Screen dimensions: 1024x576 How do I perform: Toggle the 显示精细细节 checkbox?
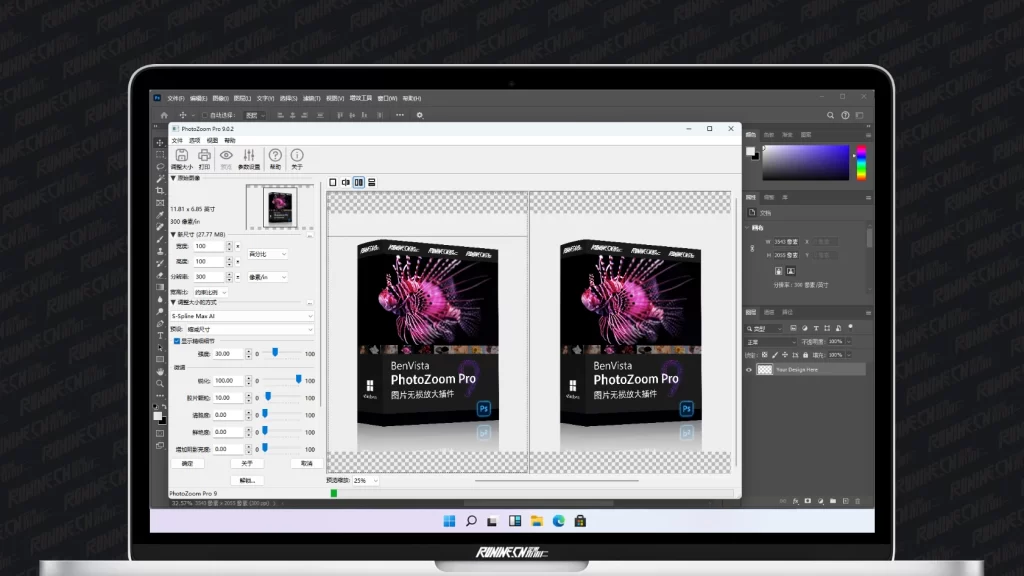pyautogui.click(x=177, y=341)
